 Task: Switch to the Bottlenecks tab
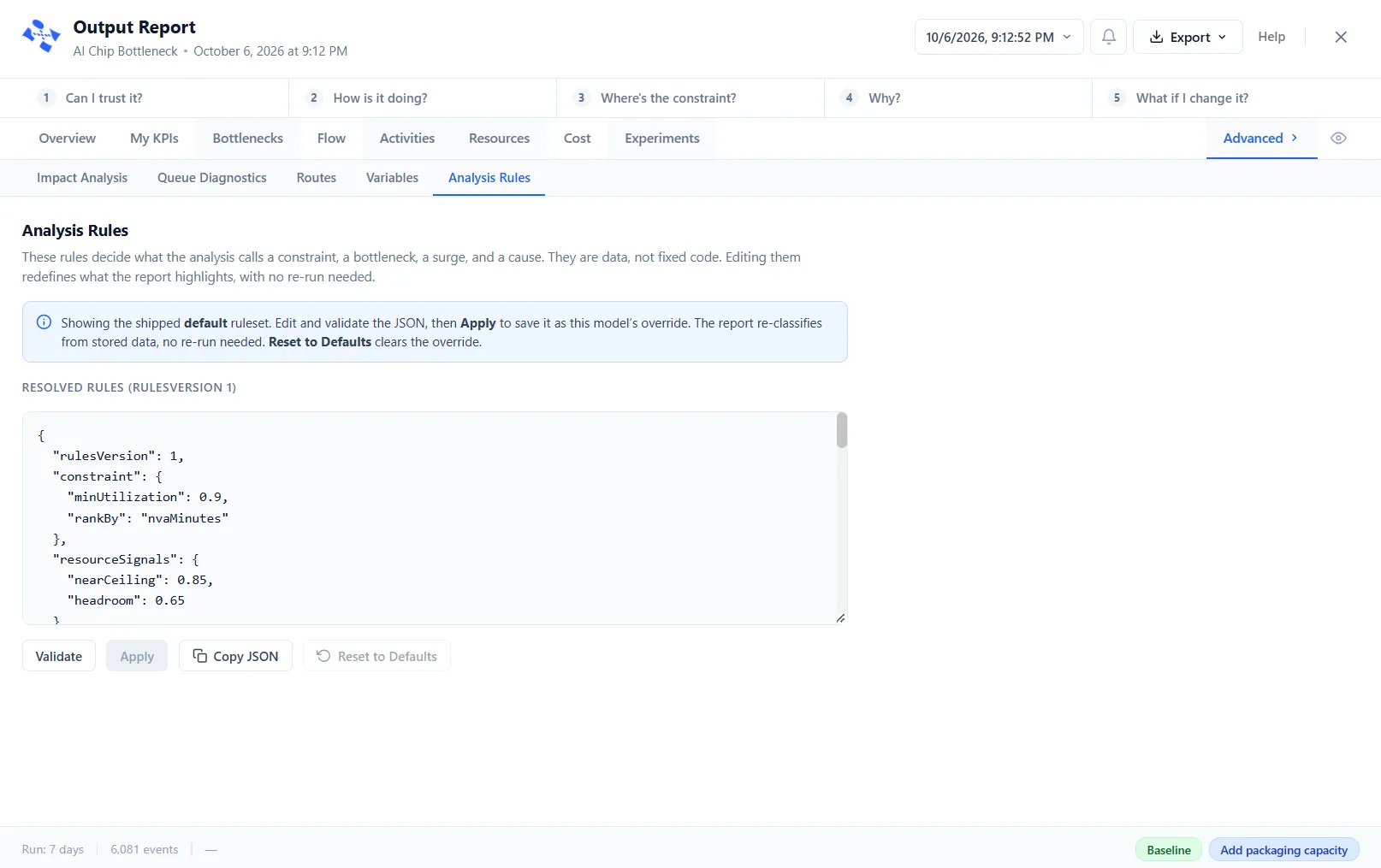click(x=248, y=139)
